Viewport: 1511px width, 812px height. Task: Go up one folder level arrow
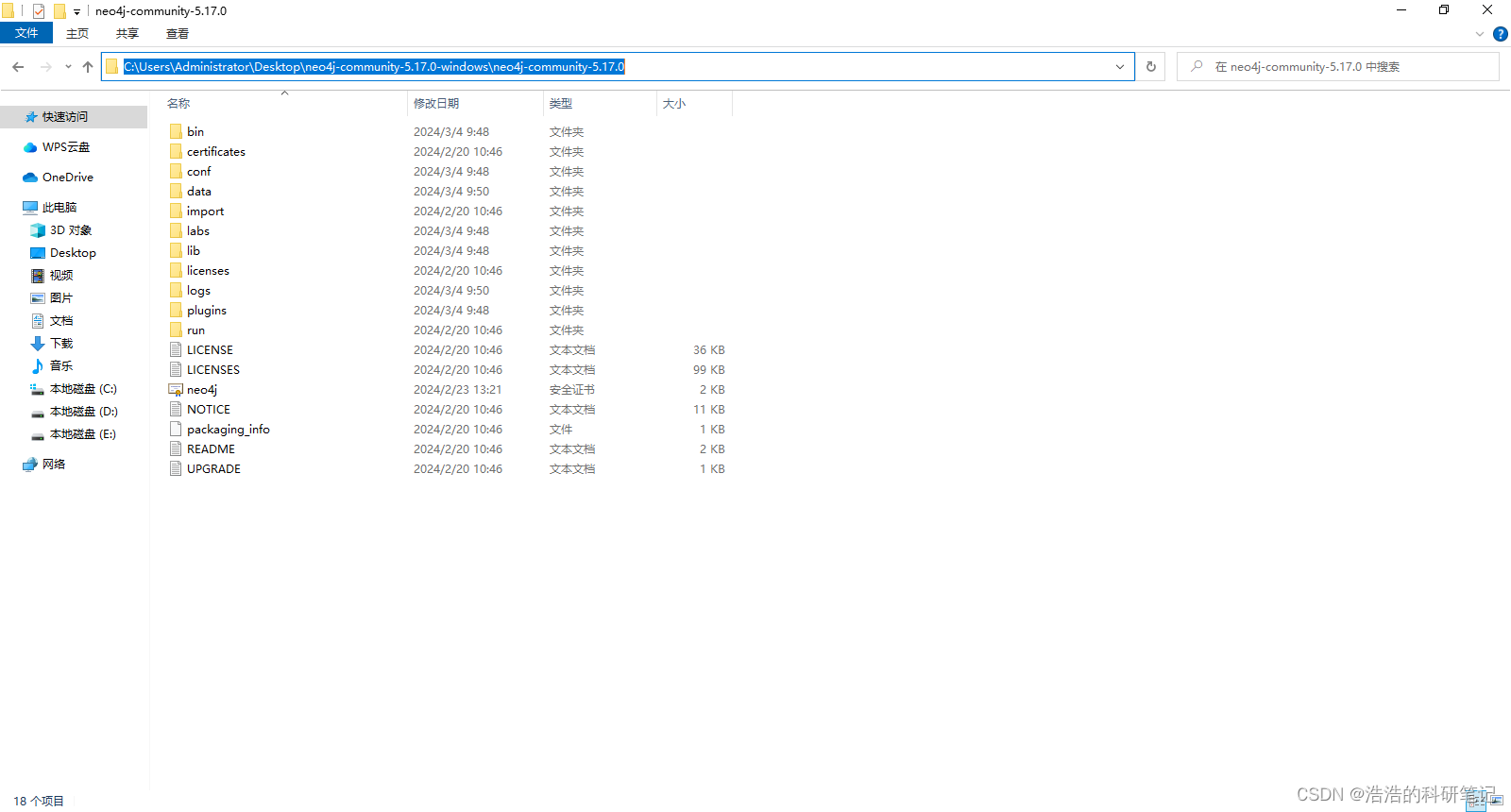point(88,67)
